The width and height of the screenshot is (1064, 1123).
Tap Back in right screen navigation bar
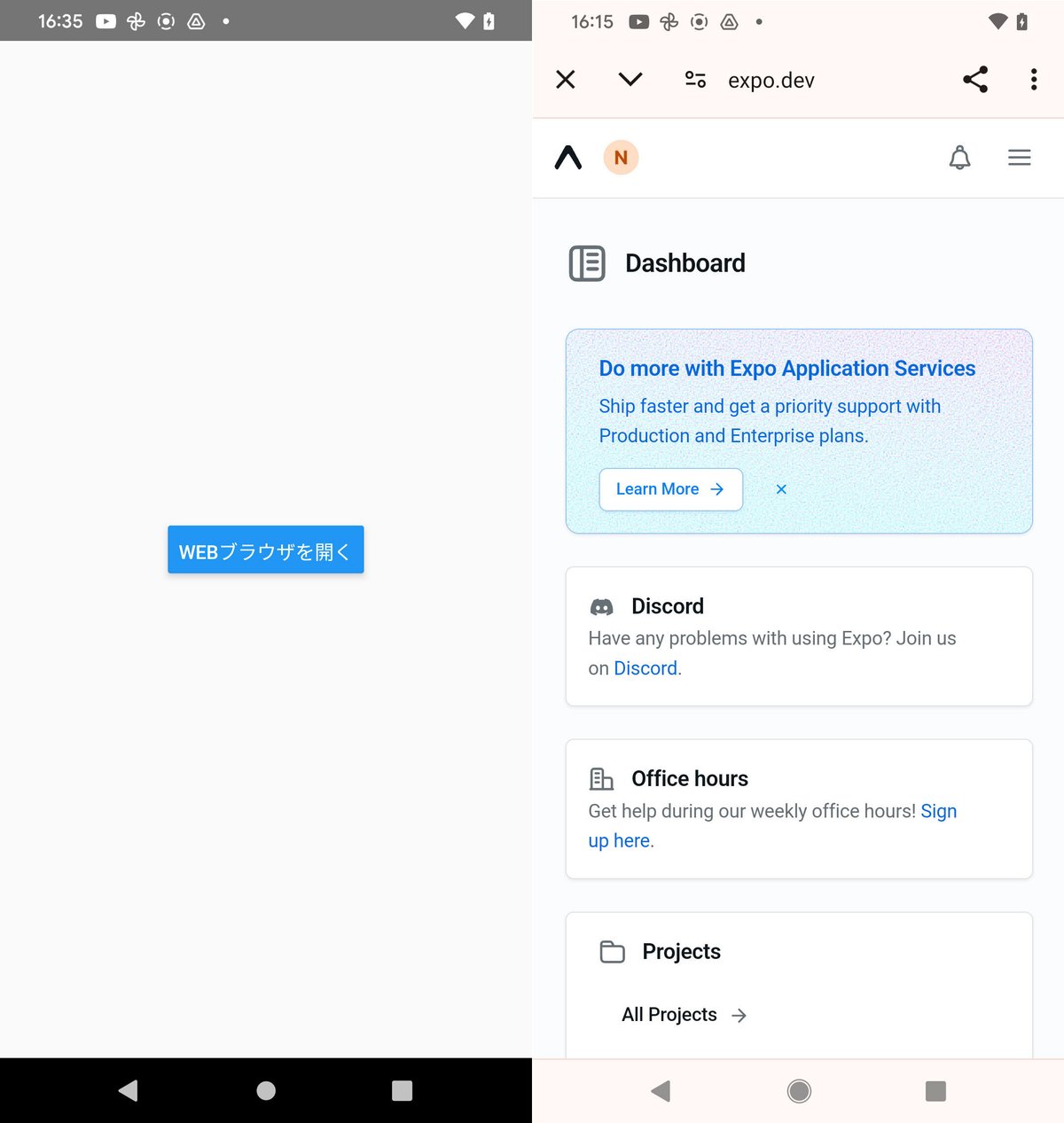point(661,1091)
